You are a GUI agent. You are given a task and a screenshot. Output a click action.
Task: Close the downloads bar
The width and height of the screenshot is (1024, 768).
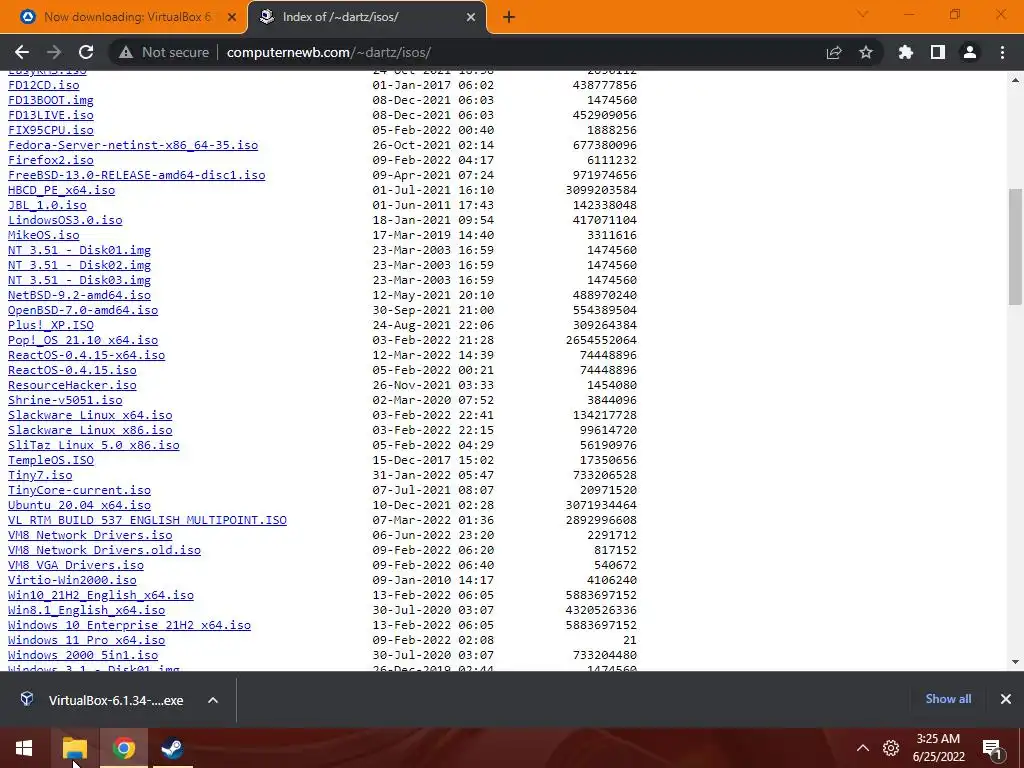1006,699
